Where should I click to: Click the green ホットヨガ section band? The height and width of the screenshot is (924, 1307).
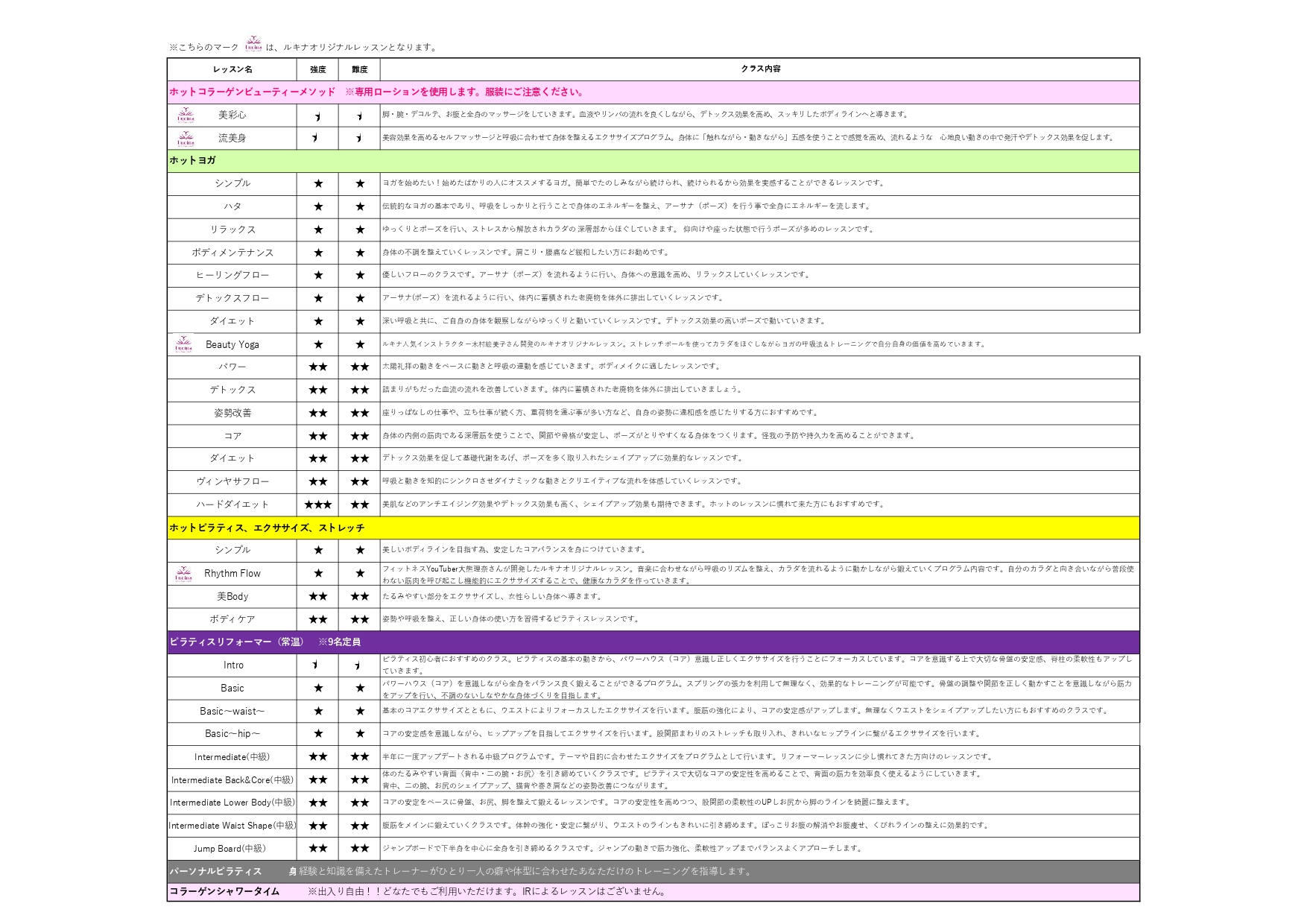(653, 160)
